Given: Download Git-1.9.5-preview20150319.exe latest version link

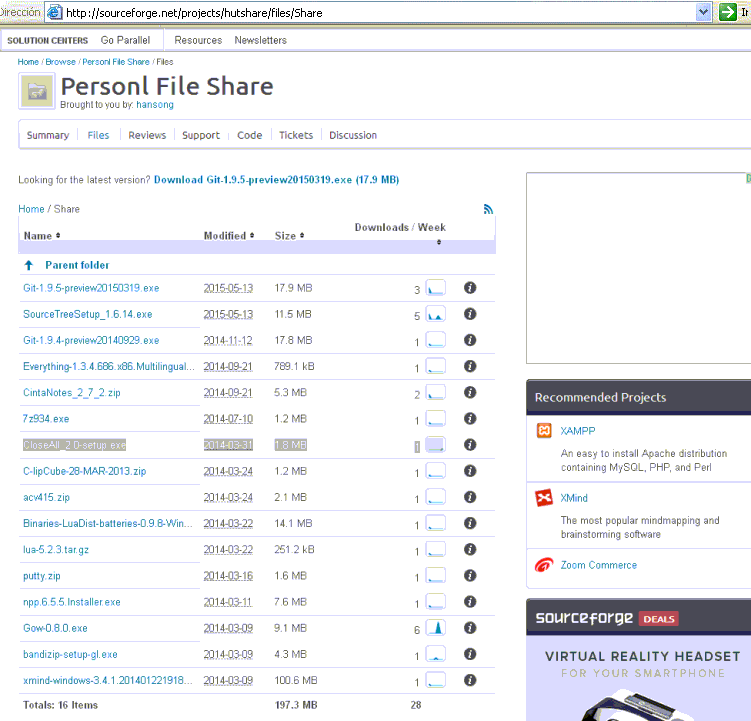Looking at the screenshot, I should pos(276,180).
